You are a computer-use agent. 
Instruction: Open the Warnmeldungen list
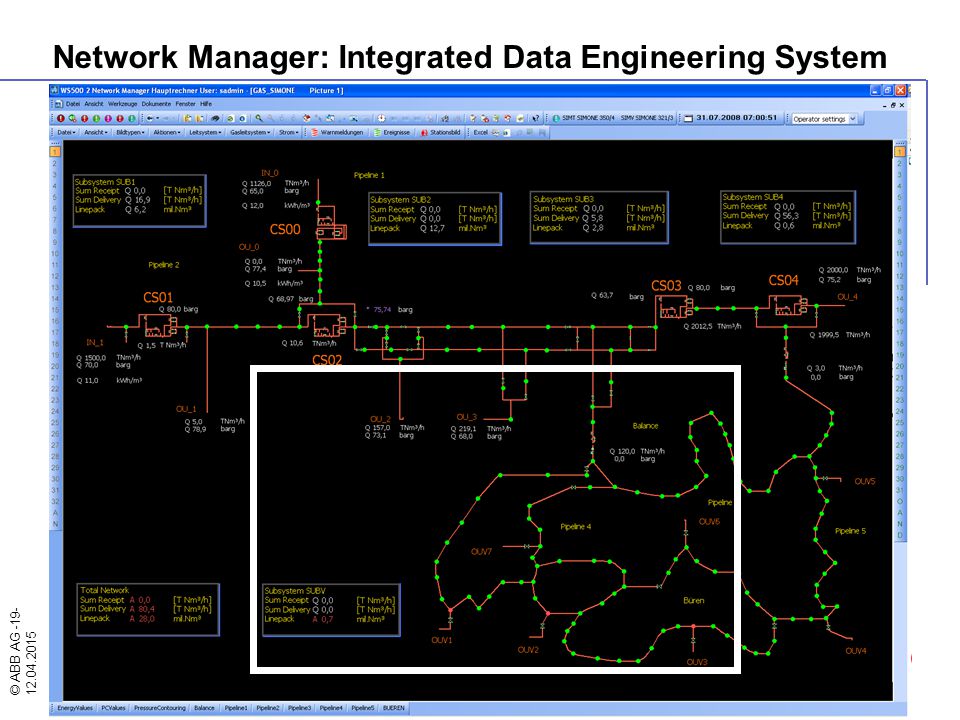[337, 132]
